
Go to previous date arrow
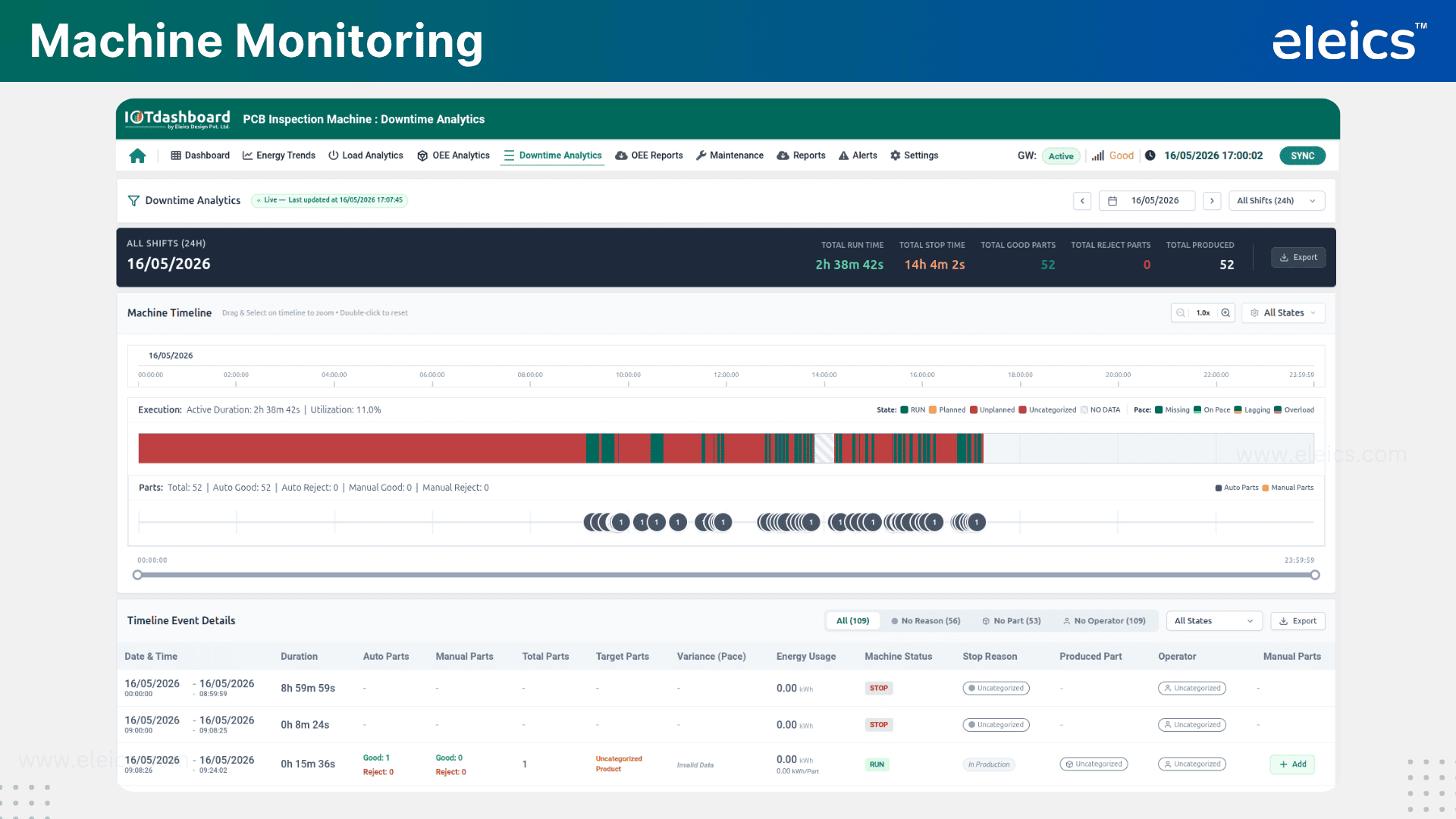pyautogui.click(x=1082, y=201)
